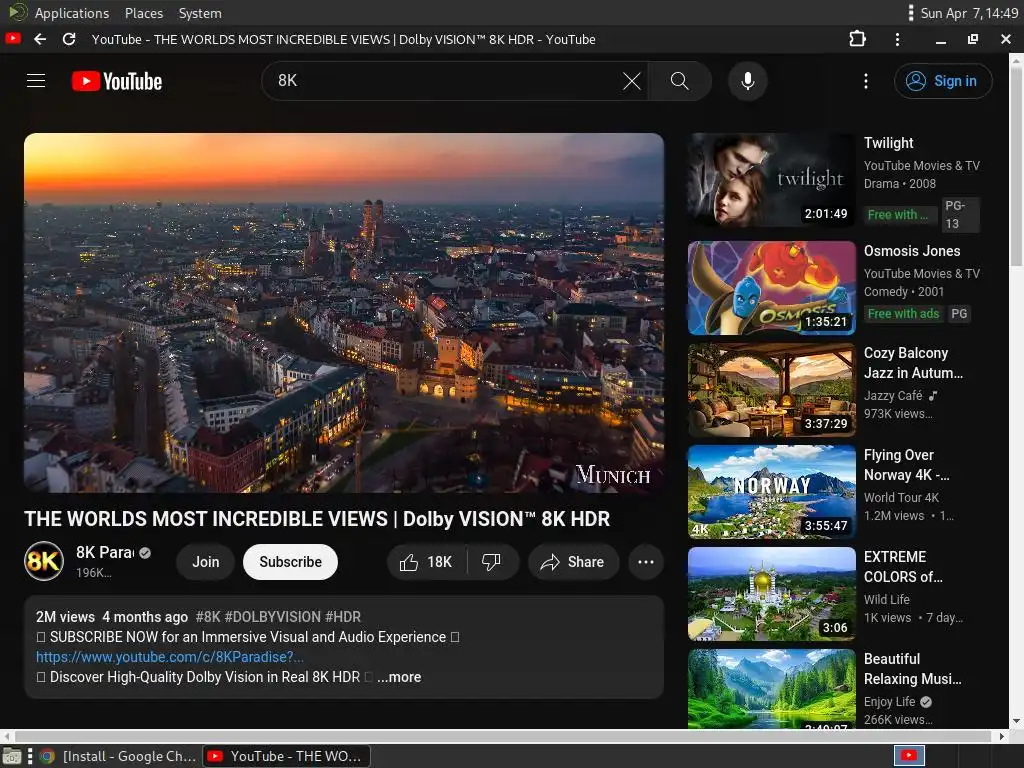This screenshot has width=1024, height=768.
Task: Click Osmosis Jones title text
Action: pos(912,251)
